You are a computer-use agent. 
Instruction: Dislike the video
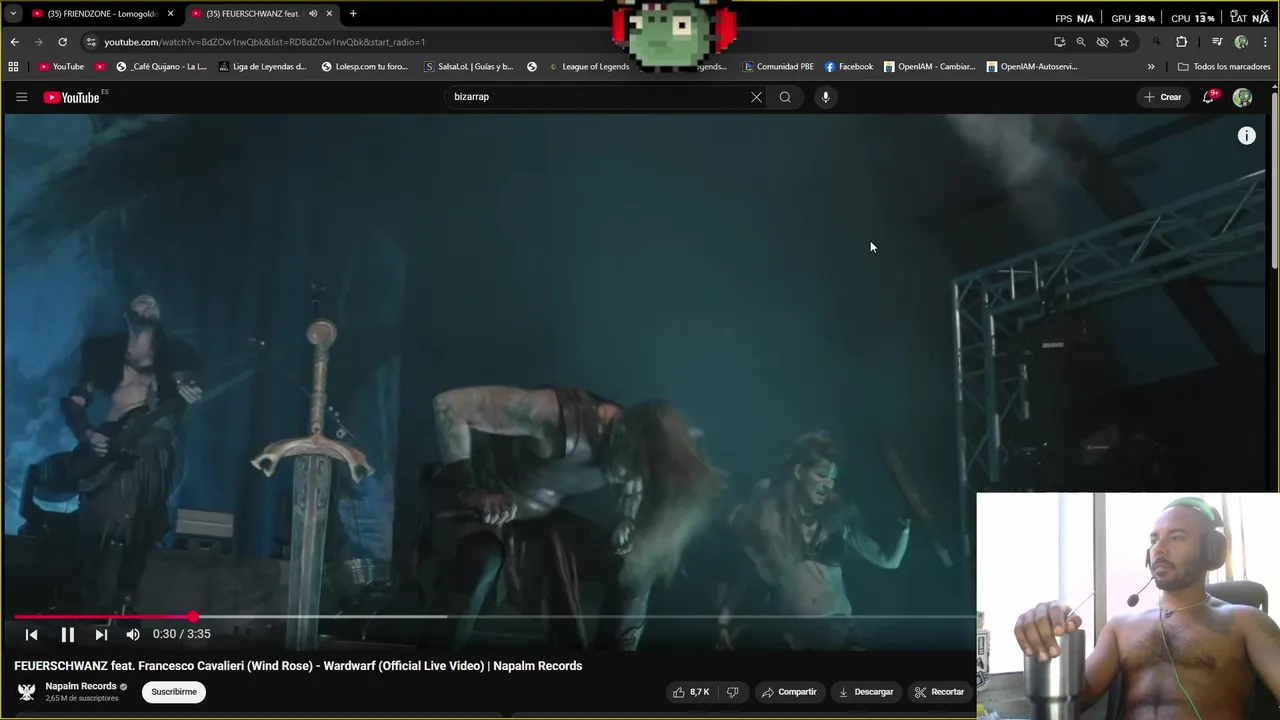point(732,692)
